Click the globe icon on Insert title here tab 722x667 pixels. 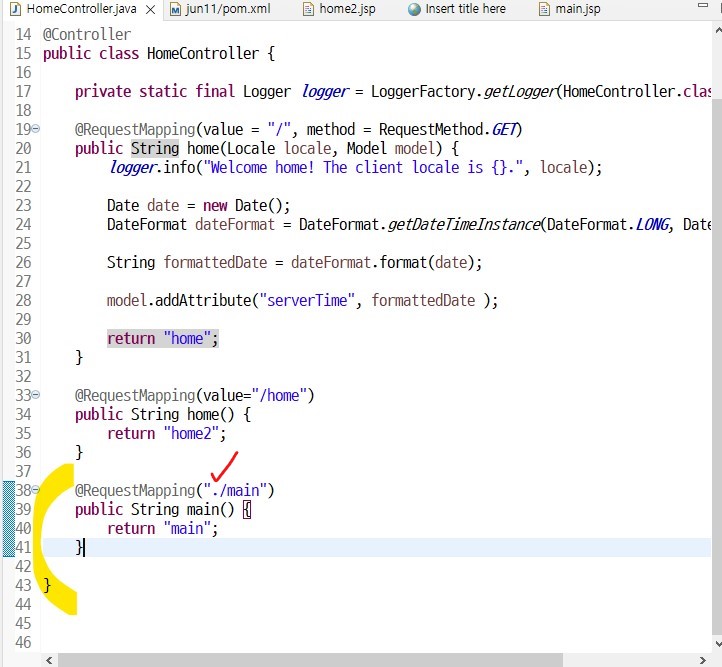click(x=414, y=9)
